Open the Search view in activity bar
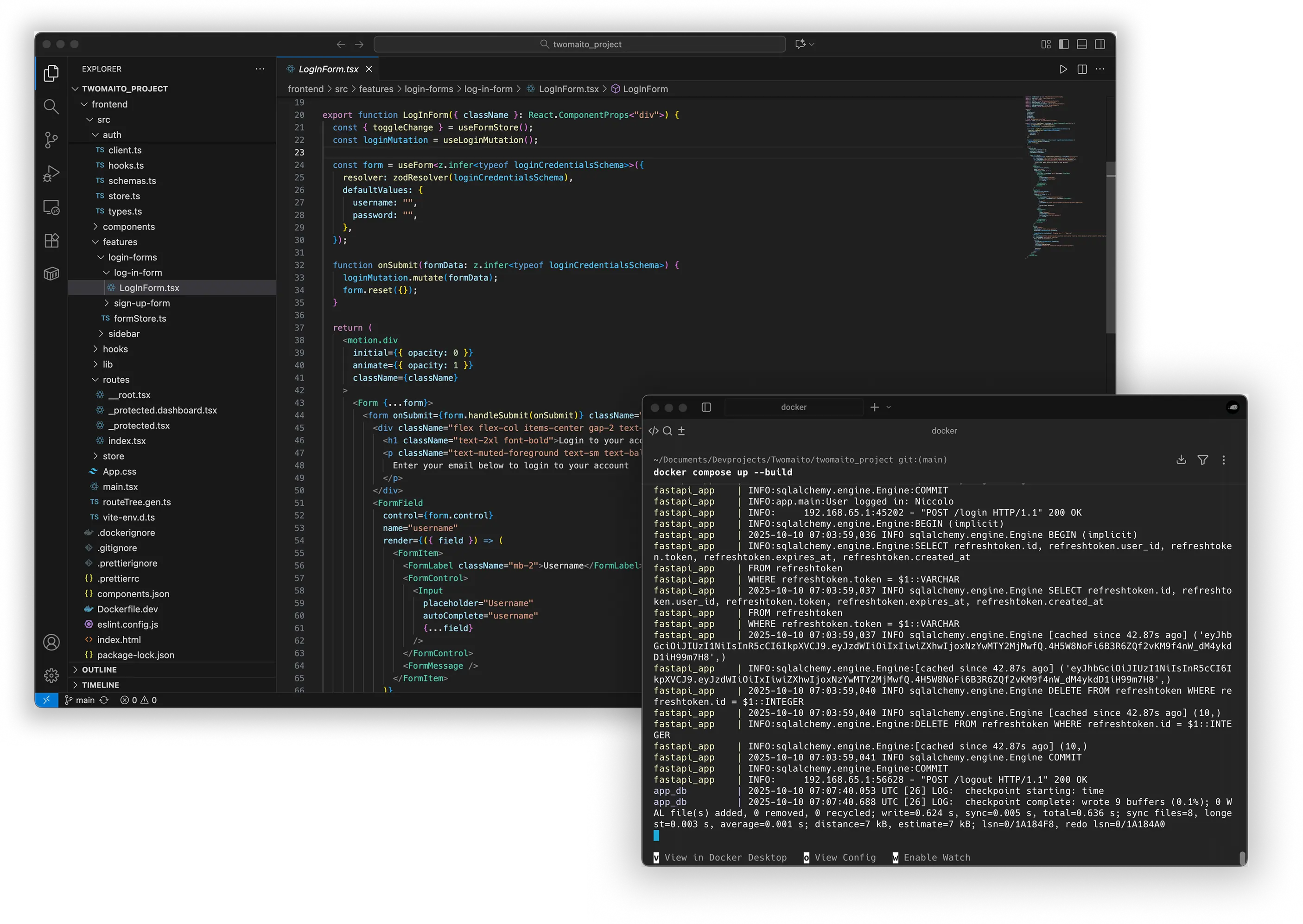The image size is (1303, 924). coord(51,106)
